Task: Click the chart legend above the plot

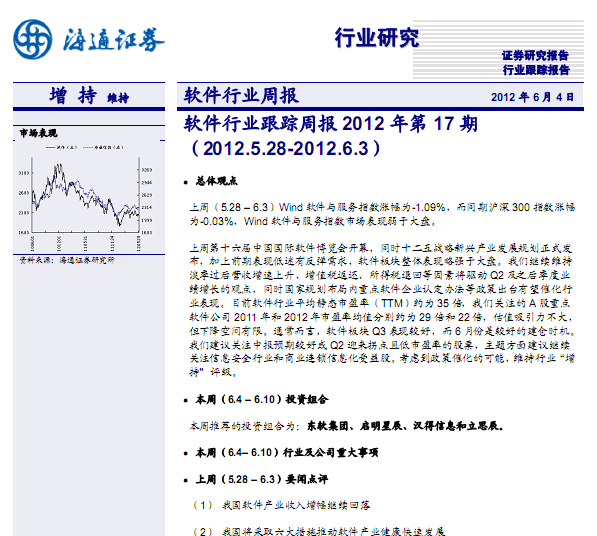Action: pos(85,147)
